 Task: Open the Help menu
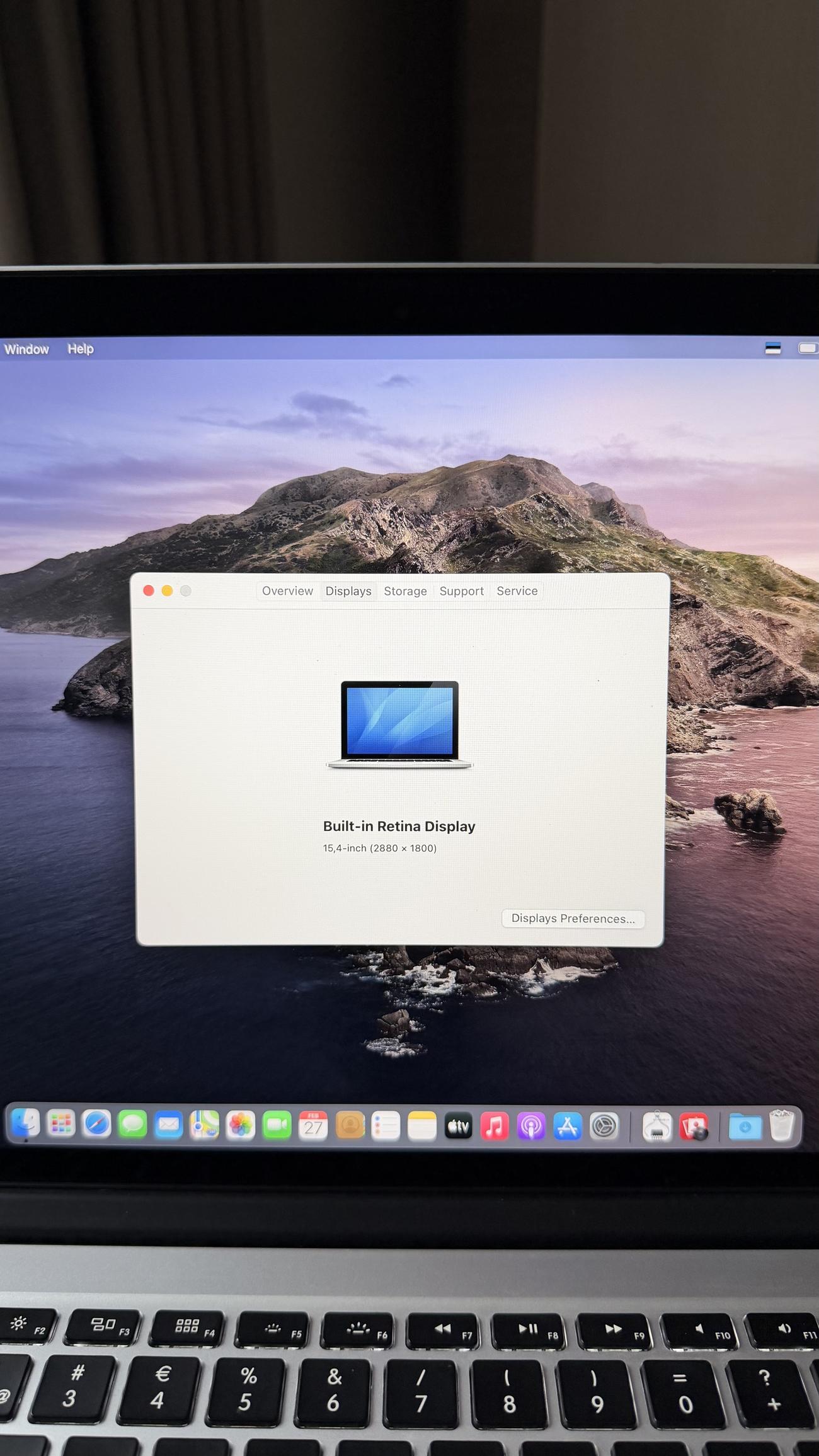(x=81, y=348)
